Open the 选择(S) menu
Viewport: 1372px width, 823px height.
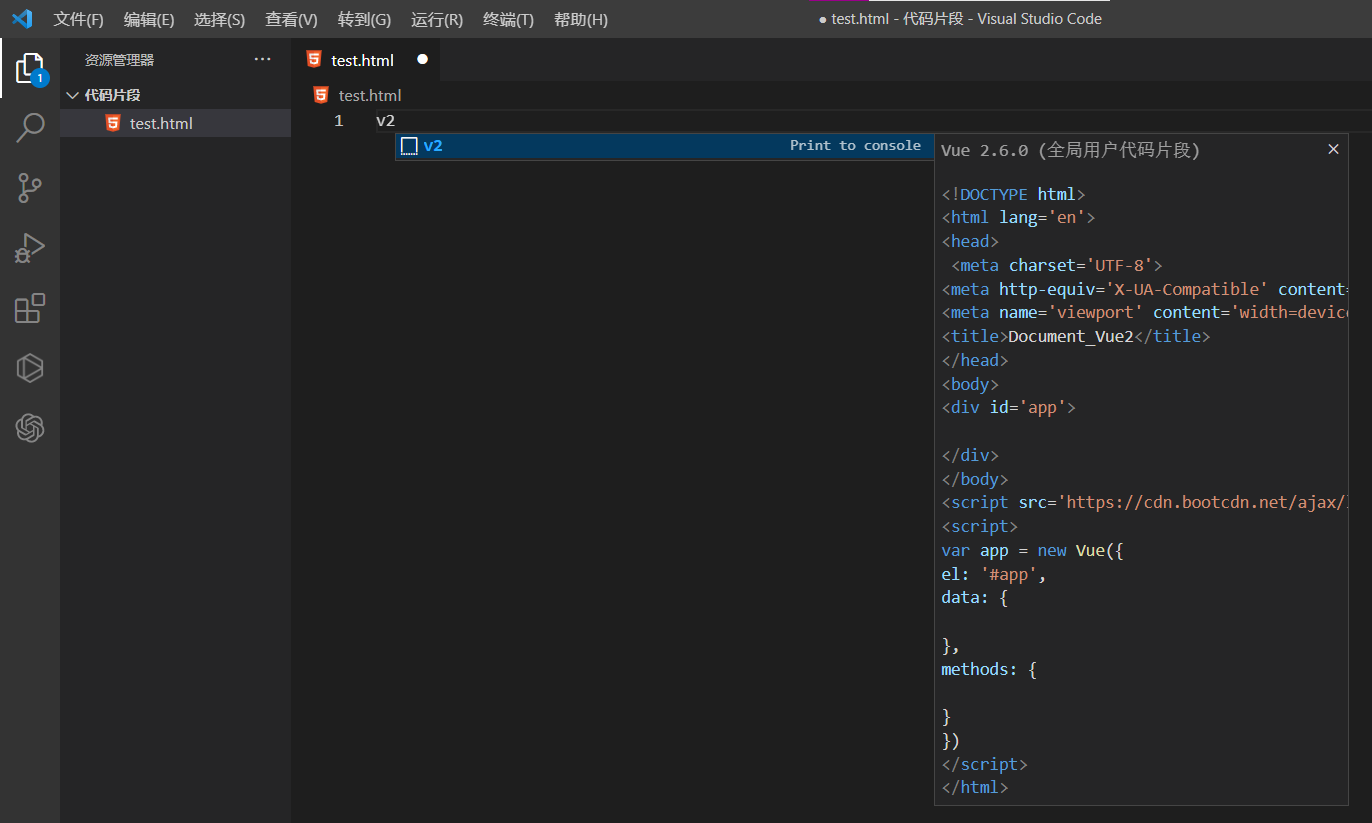click(219, 19)
